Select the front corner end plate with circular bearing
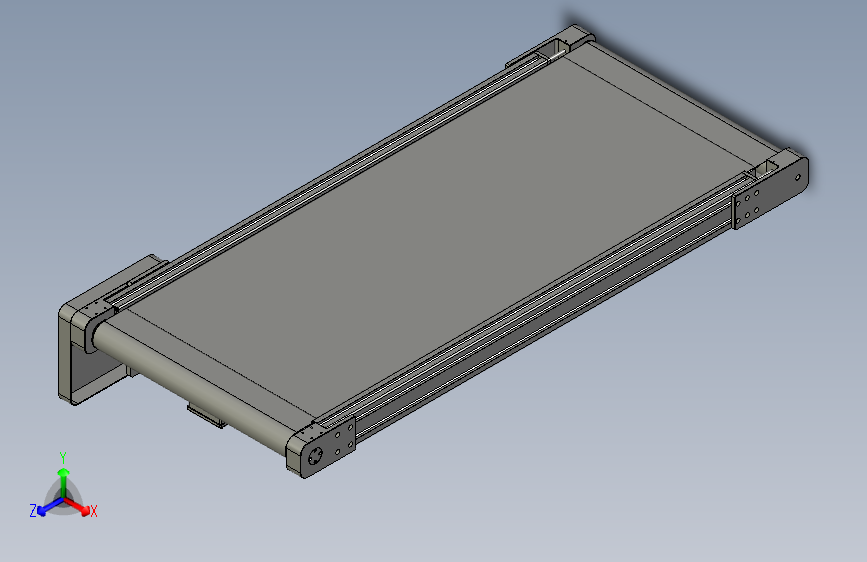The width and height of the screenshot is (867, 562). point(321,446)
